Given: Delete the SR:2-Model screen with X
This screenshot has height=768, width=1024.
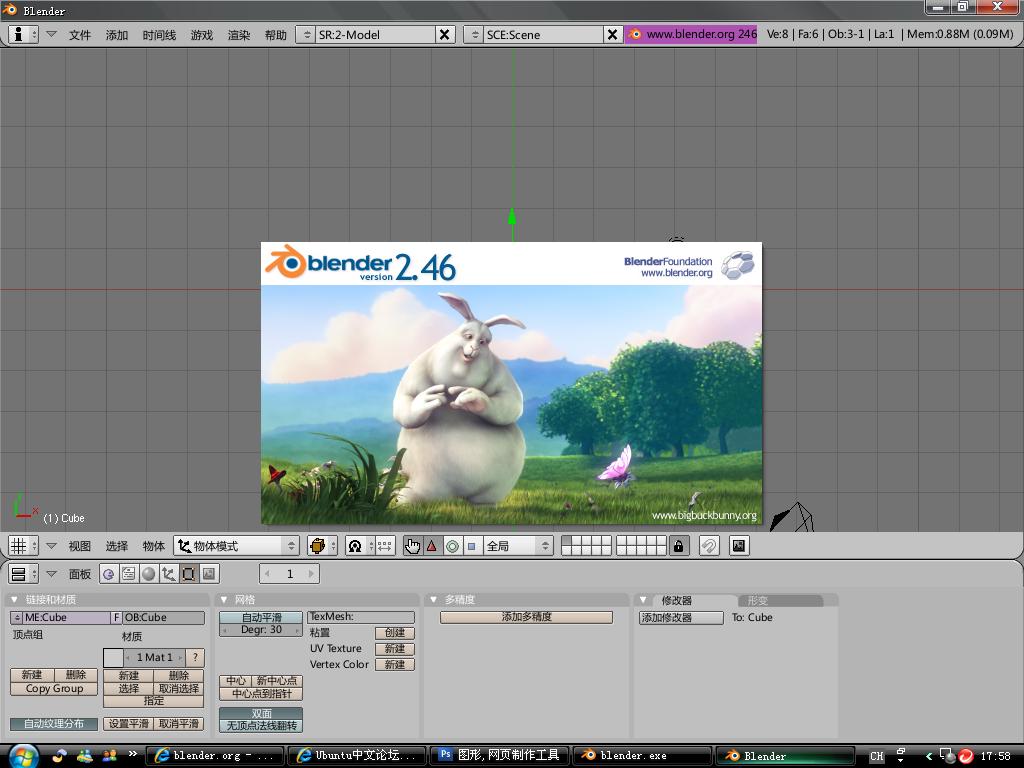Looking at the screenshot, I should point(444,35).
